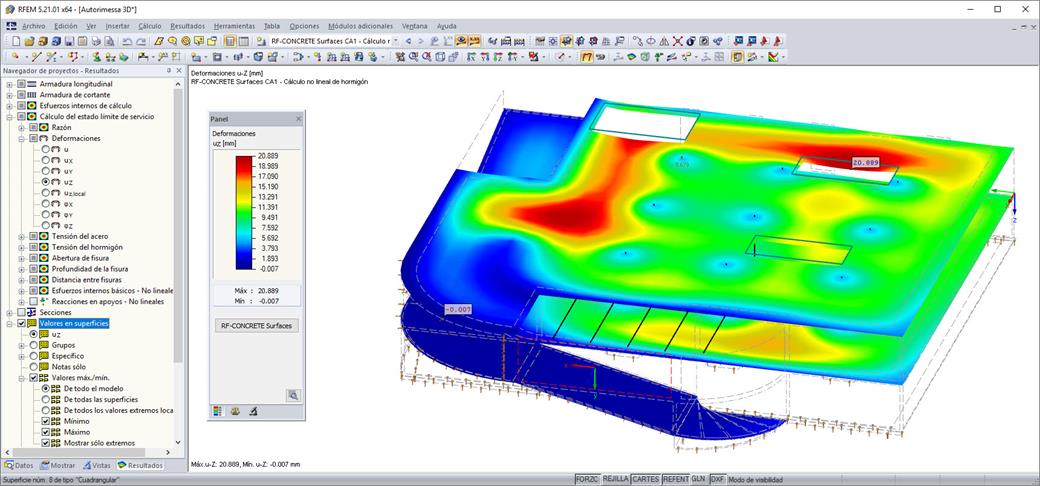
Task: Click the zoom window magnifier toolbar icon
Action: (412, 57)
